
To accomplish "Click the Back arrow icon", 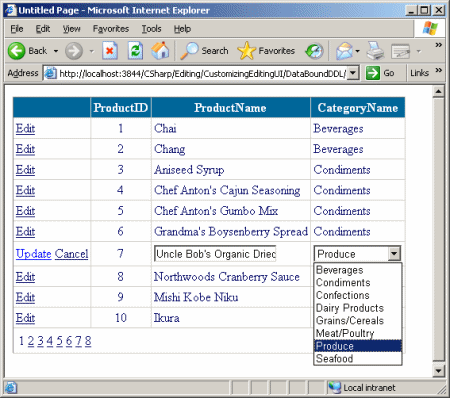I will [16, 51].
